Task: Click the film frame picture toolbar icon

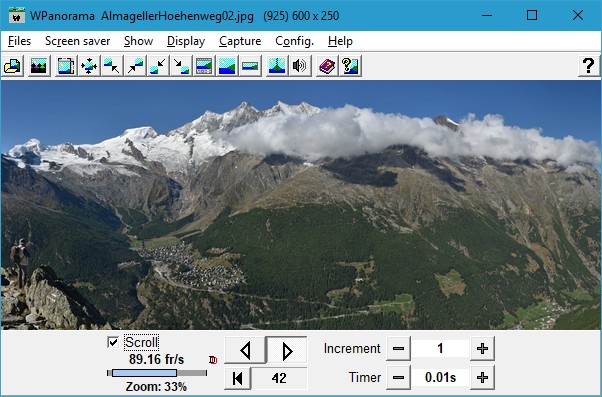Action: pos(66,66)
